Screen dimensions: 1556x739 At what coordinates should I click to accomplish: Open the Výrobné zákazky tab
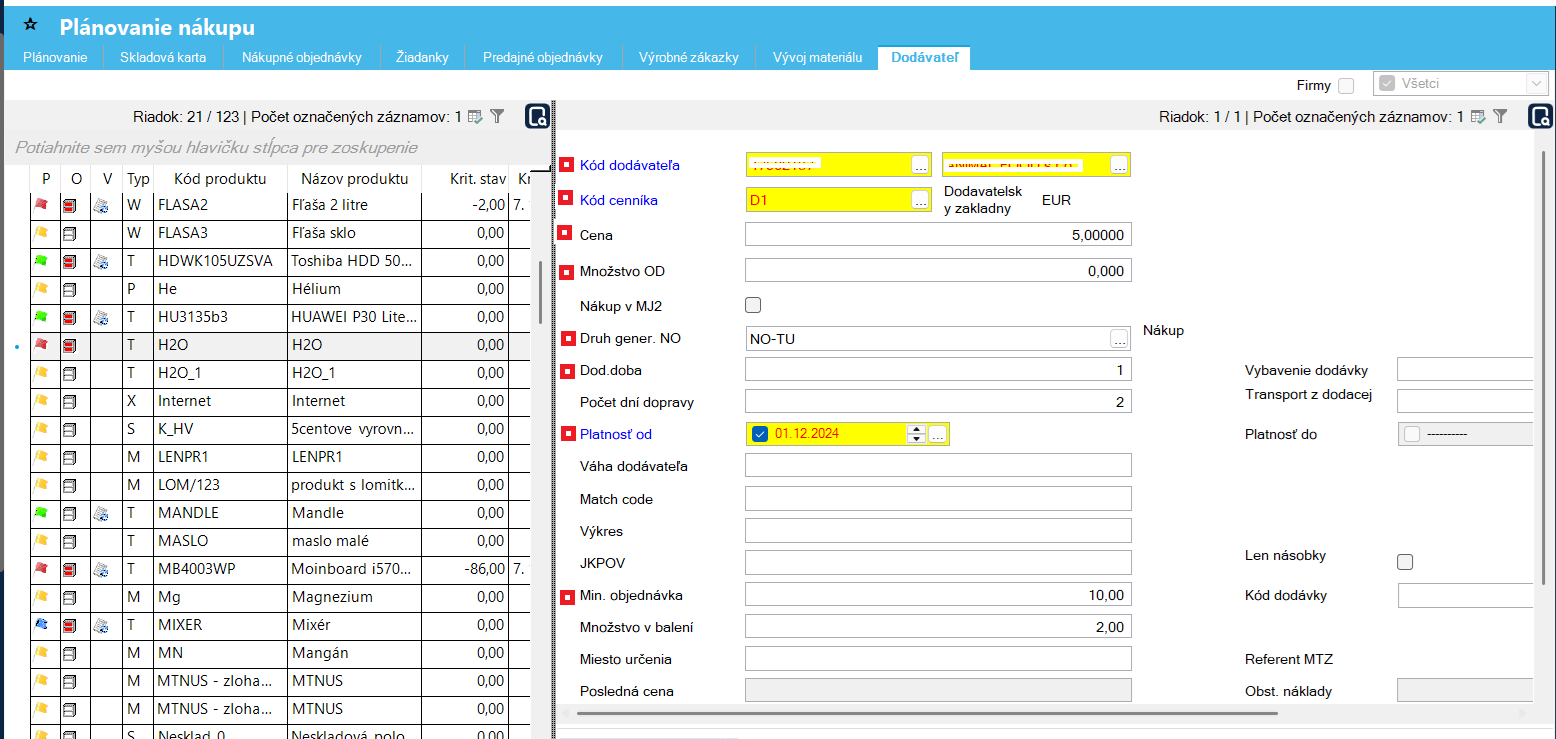coord(688,57)
